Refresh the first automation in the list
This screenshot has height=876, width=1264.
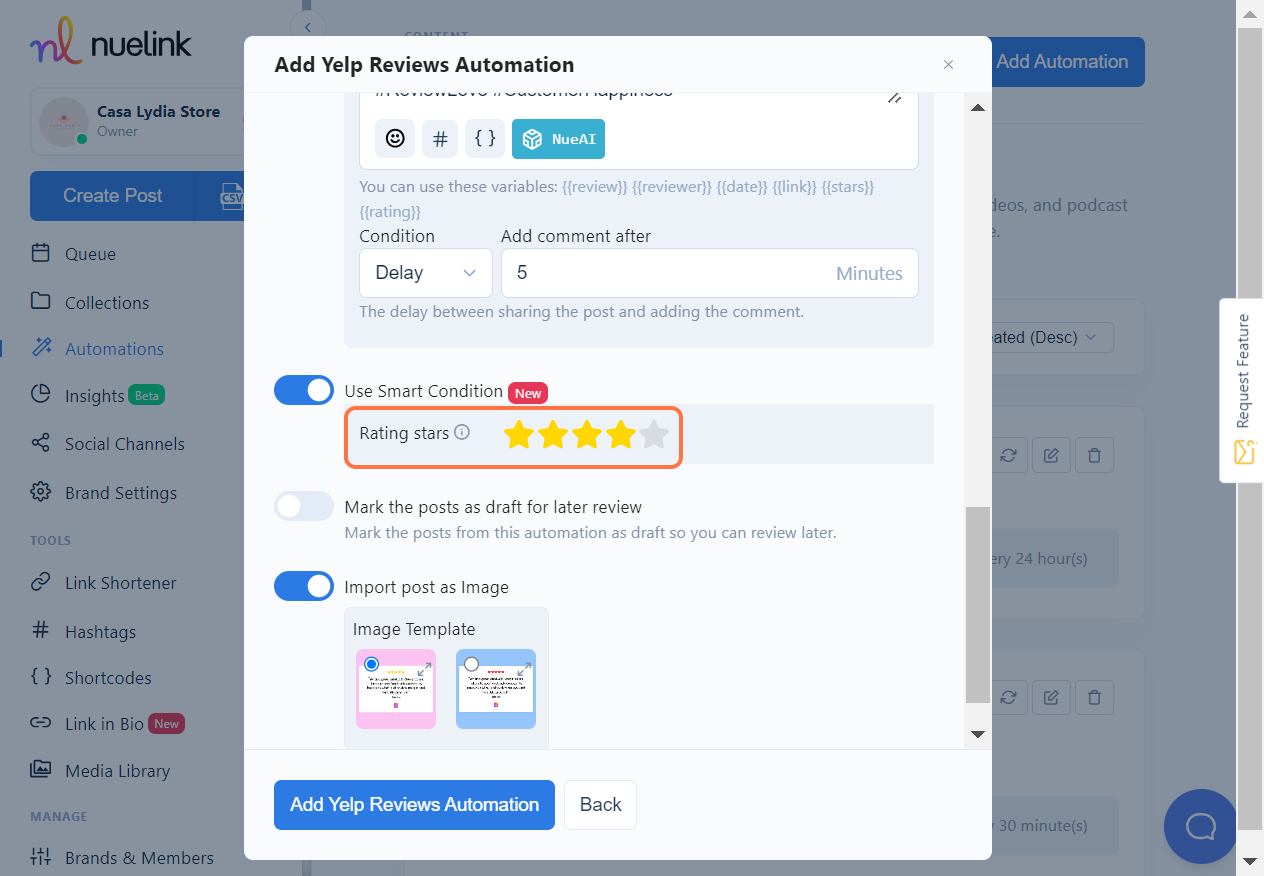pos(1008,455)
